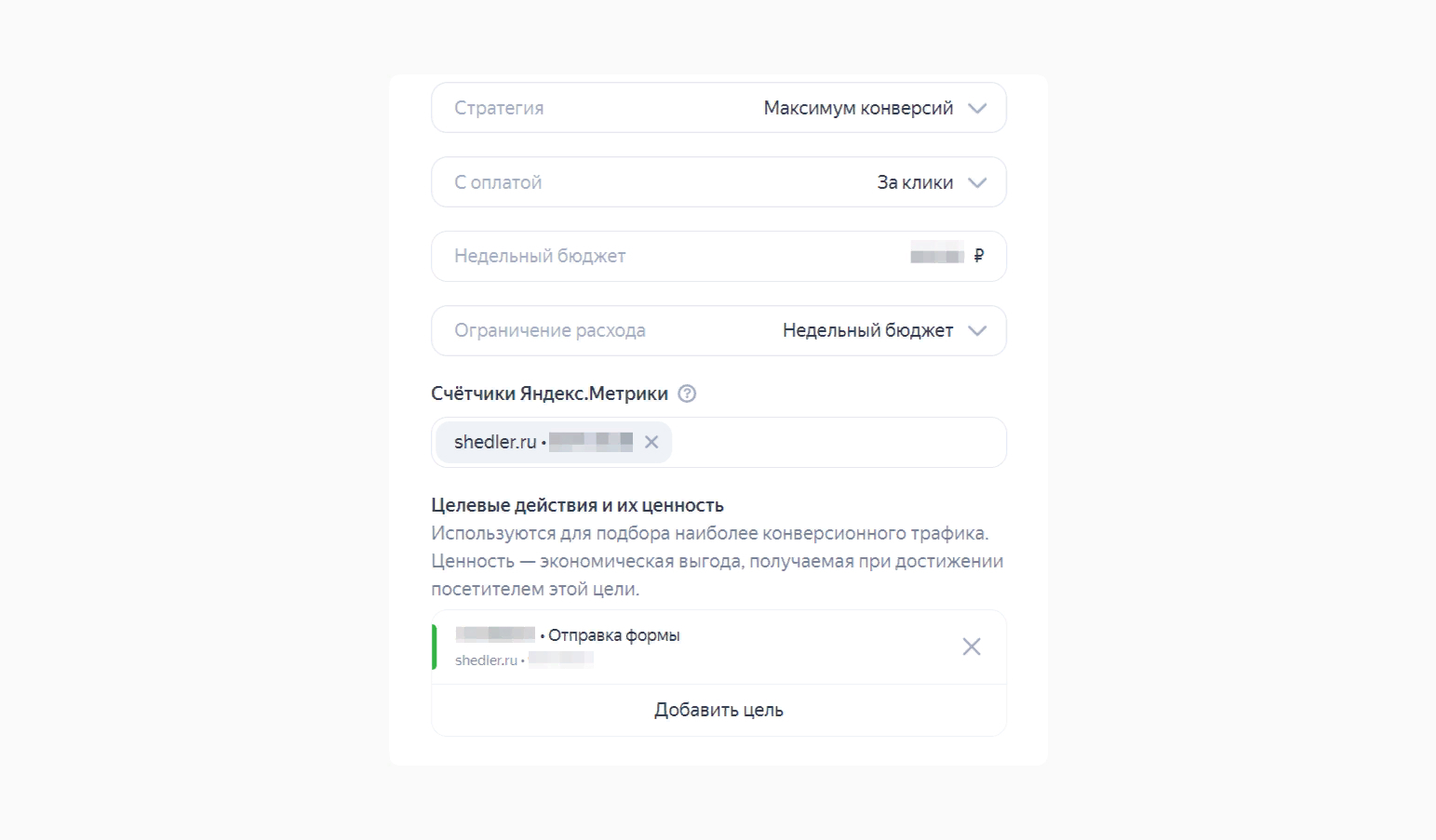Click the Стратегия field label
The width and height of the screenshot is (1436, 840).
pyautogui.click(x=499, y=108)
